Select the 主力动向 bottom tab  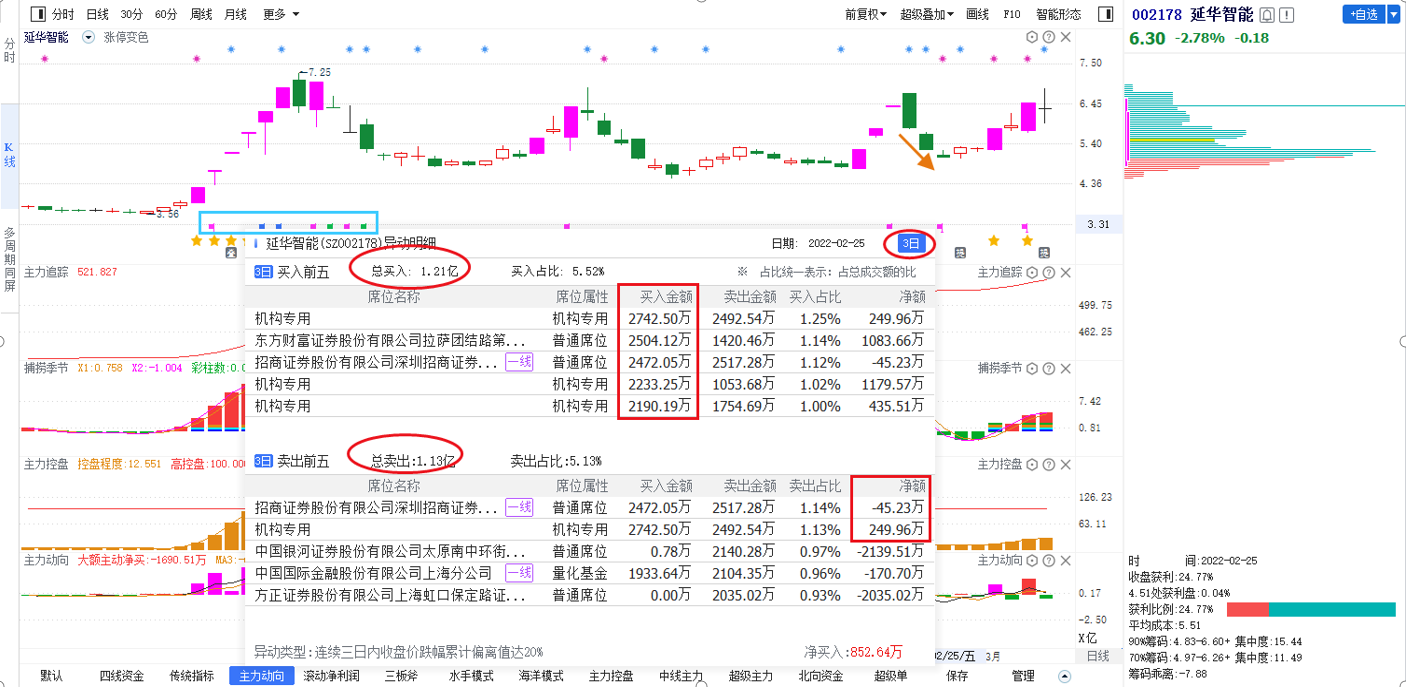261,676
